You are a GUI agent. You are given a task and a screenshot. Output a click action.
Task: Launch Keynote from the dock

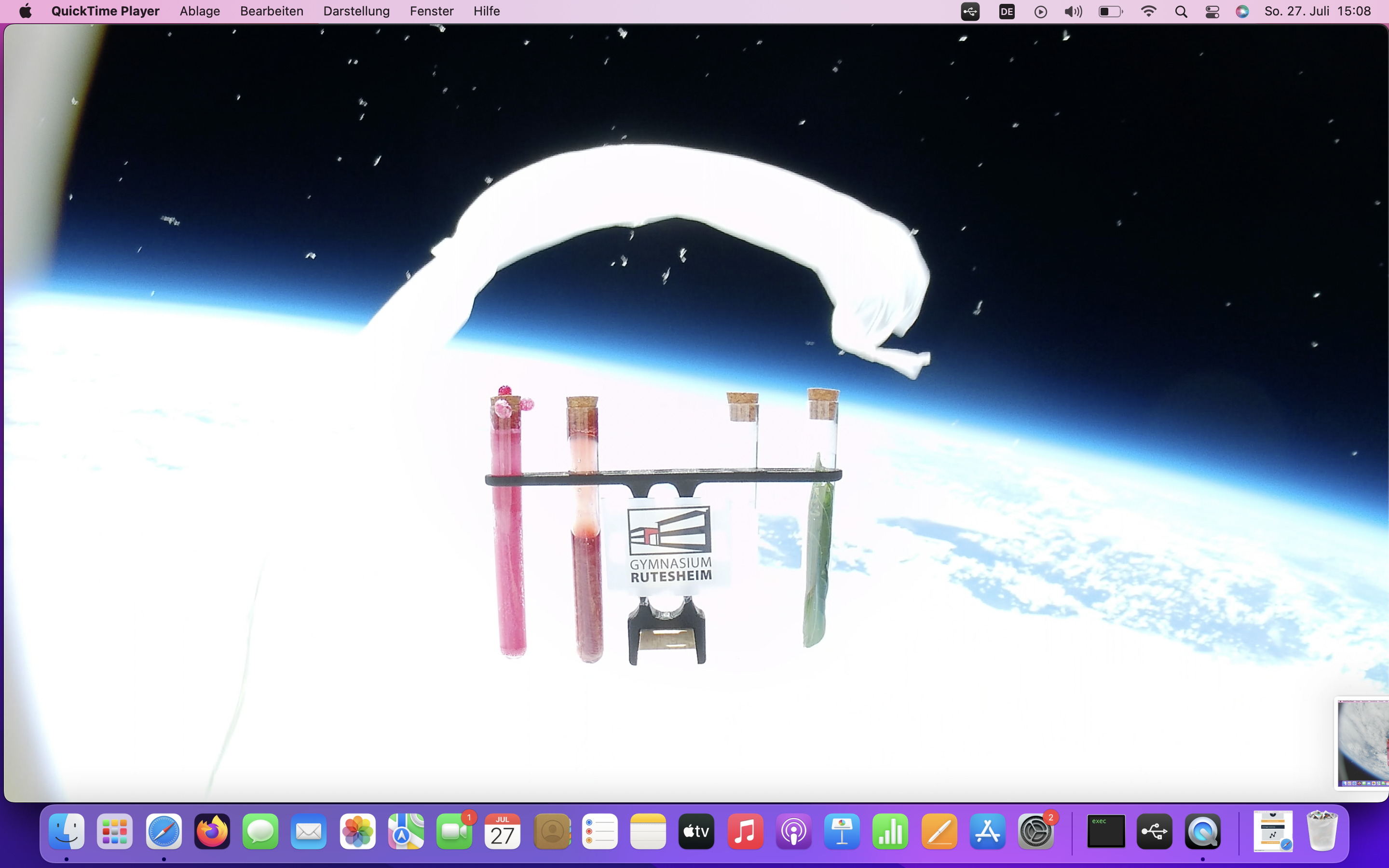pyautogui.click(x=842, y=831)
